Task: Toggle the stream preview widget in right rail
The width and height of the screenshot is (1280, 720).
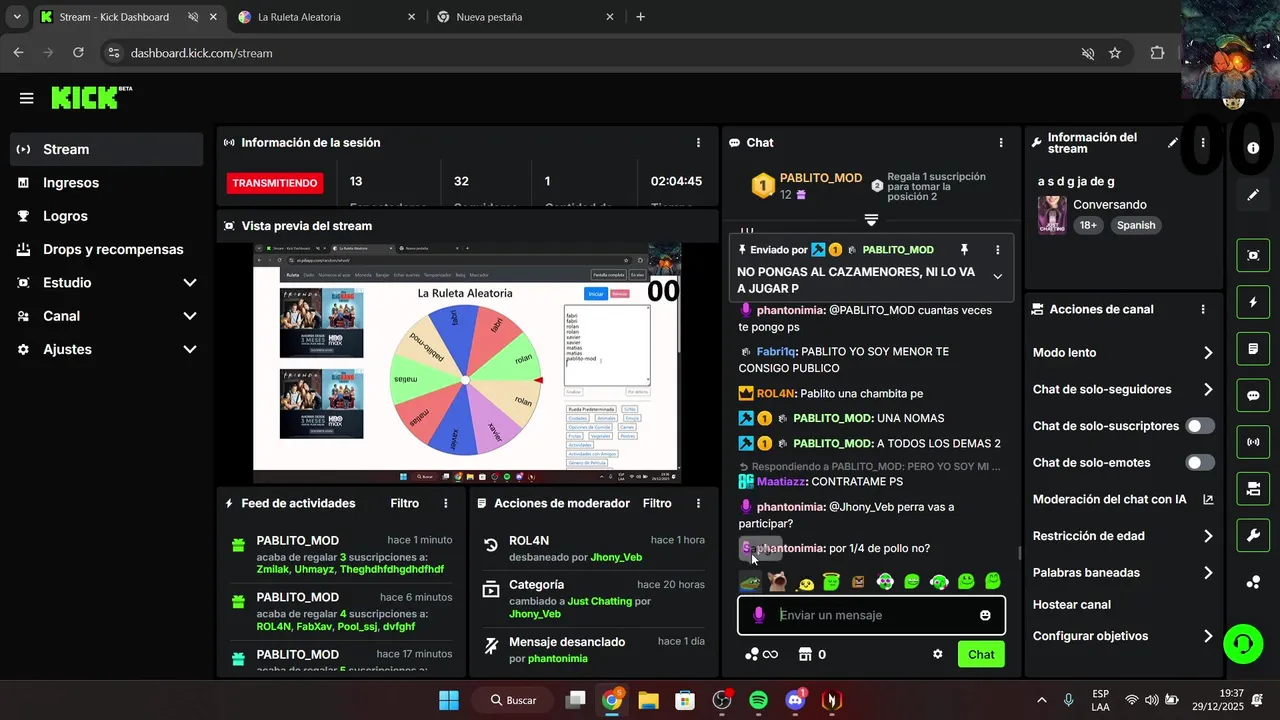Action: (1253, 255)
